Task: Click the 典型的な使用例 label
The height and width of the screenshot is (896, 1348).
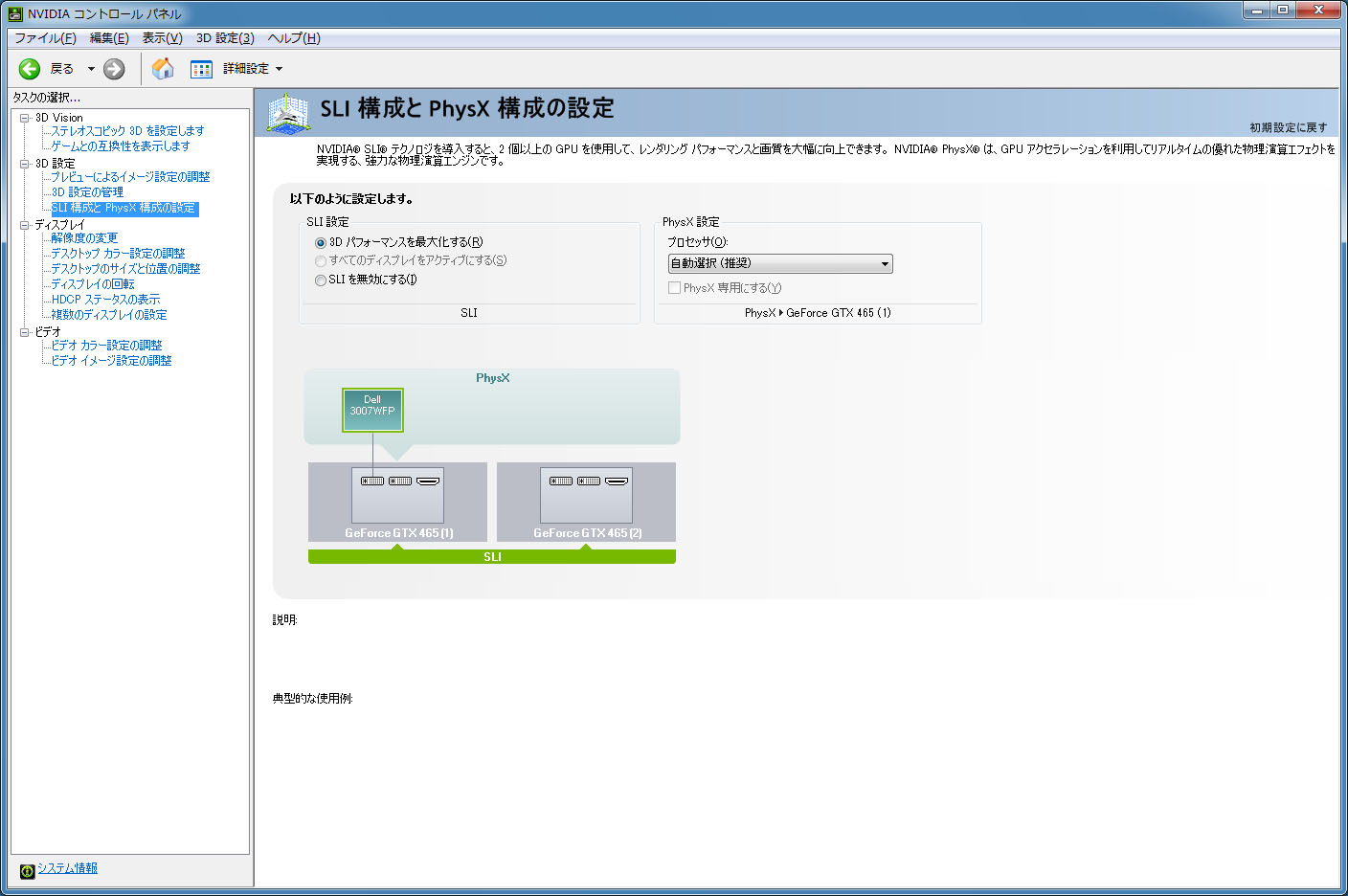Action: (x=313, y=699)
